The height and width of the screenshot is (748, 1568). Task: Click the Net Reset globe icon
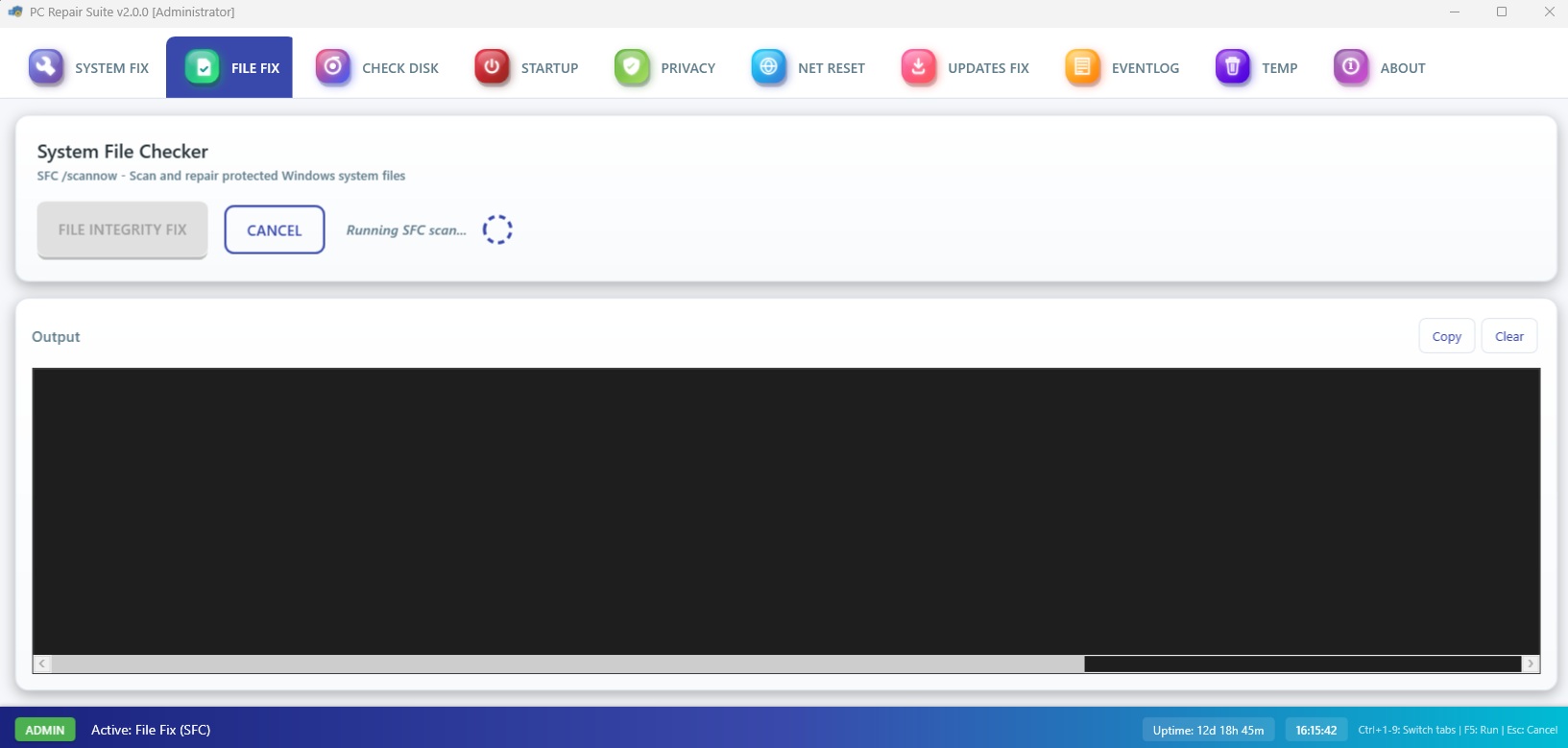coord(768,67)
